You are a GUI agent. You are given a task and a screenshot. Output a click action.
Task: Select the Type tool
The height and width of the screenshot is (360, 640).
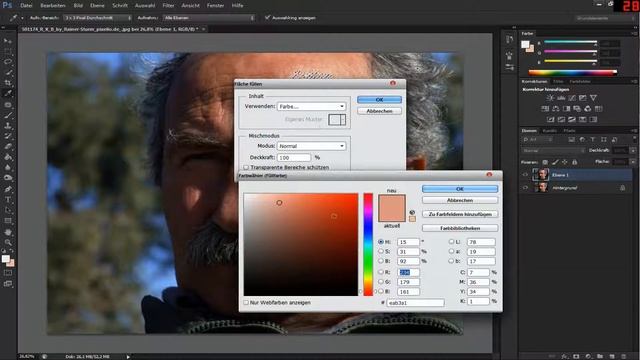tap(8, 200)
